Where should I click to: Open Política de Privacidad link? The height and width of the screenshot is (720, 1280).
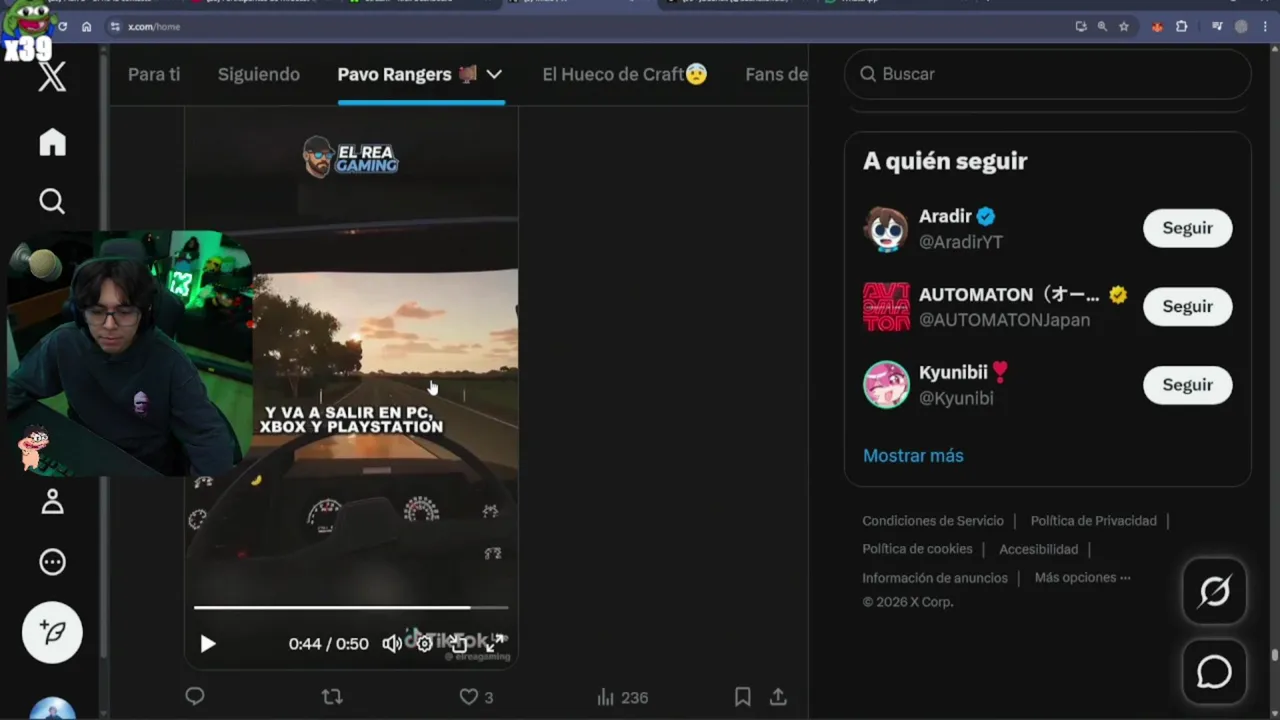tap(1093, 521)
